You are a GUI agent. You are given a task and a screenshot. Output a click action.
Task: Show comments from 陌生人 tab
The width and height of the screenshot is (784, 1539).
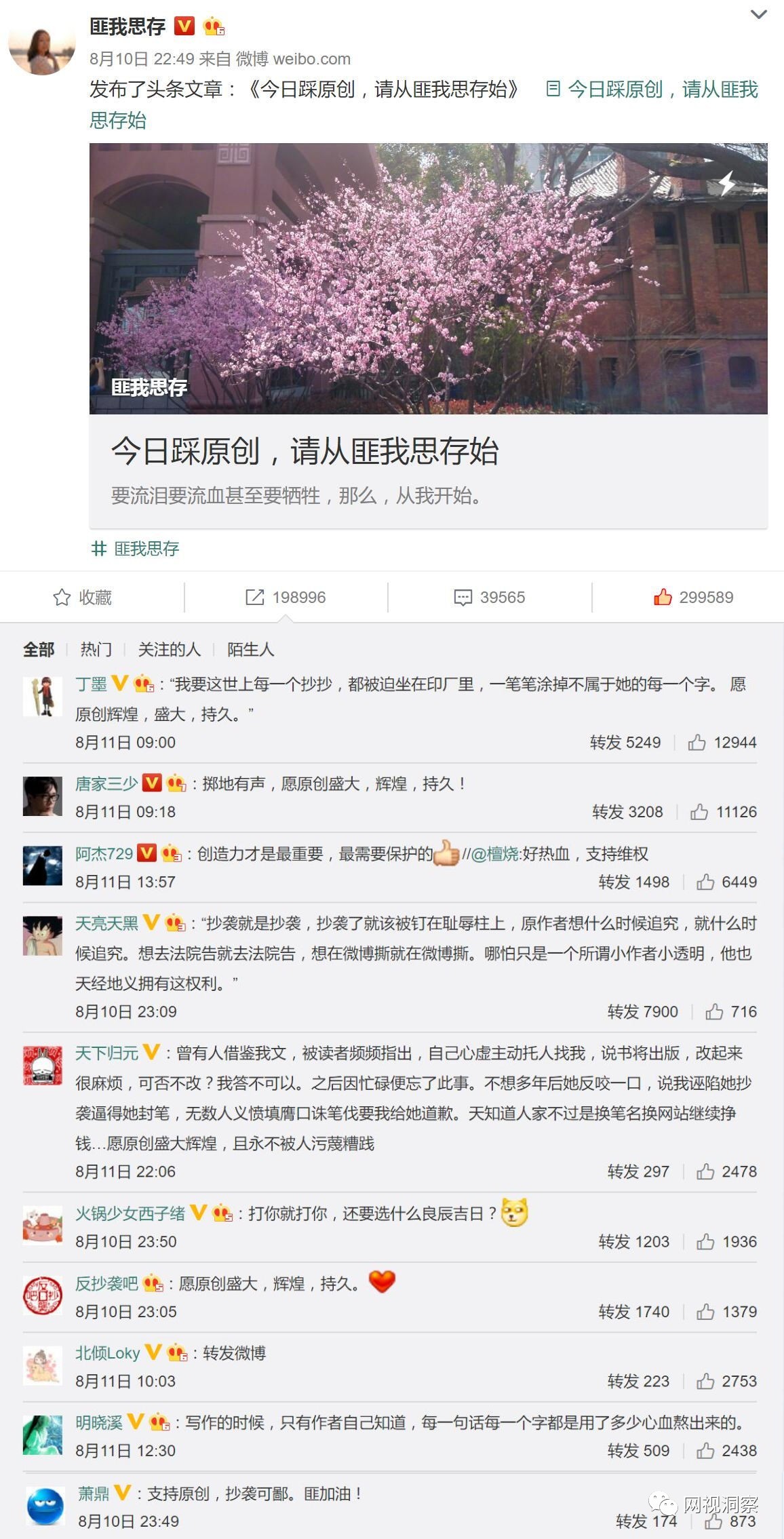coord(250,649)
